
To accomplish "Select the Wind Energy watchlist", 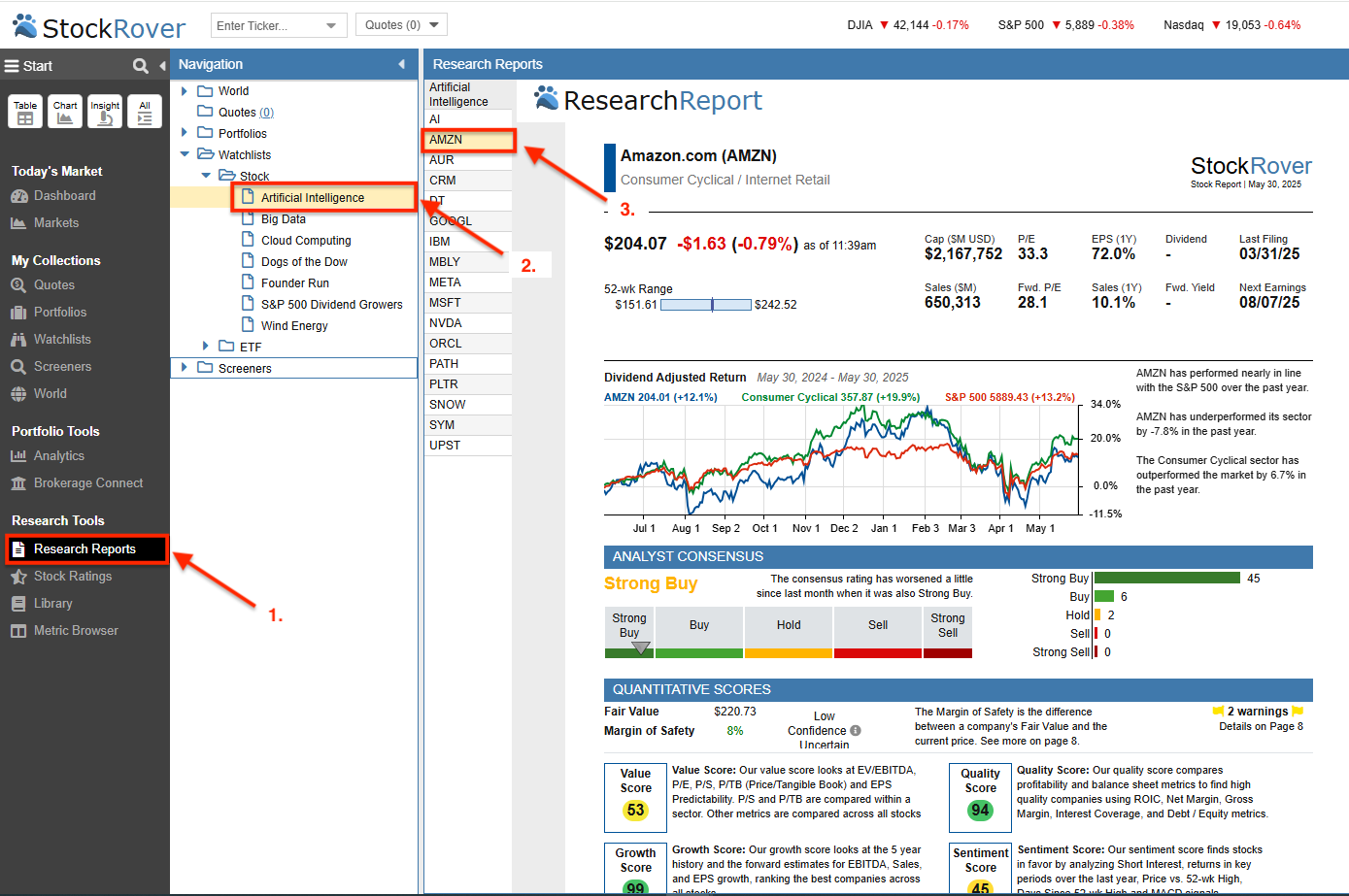I will [294, 326].
